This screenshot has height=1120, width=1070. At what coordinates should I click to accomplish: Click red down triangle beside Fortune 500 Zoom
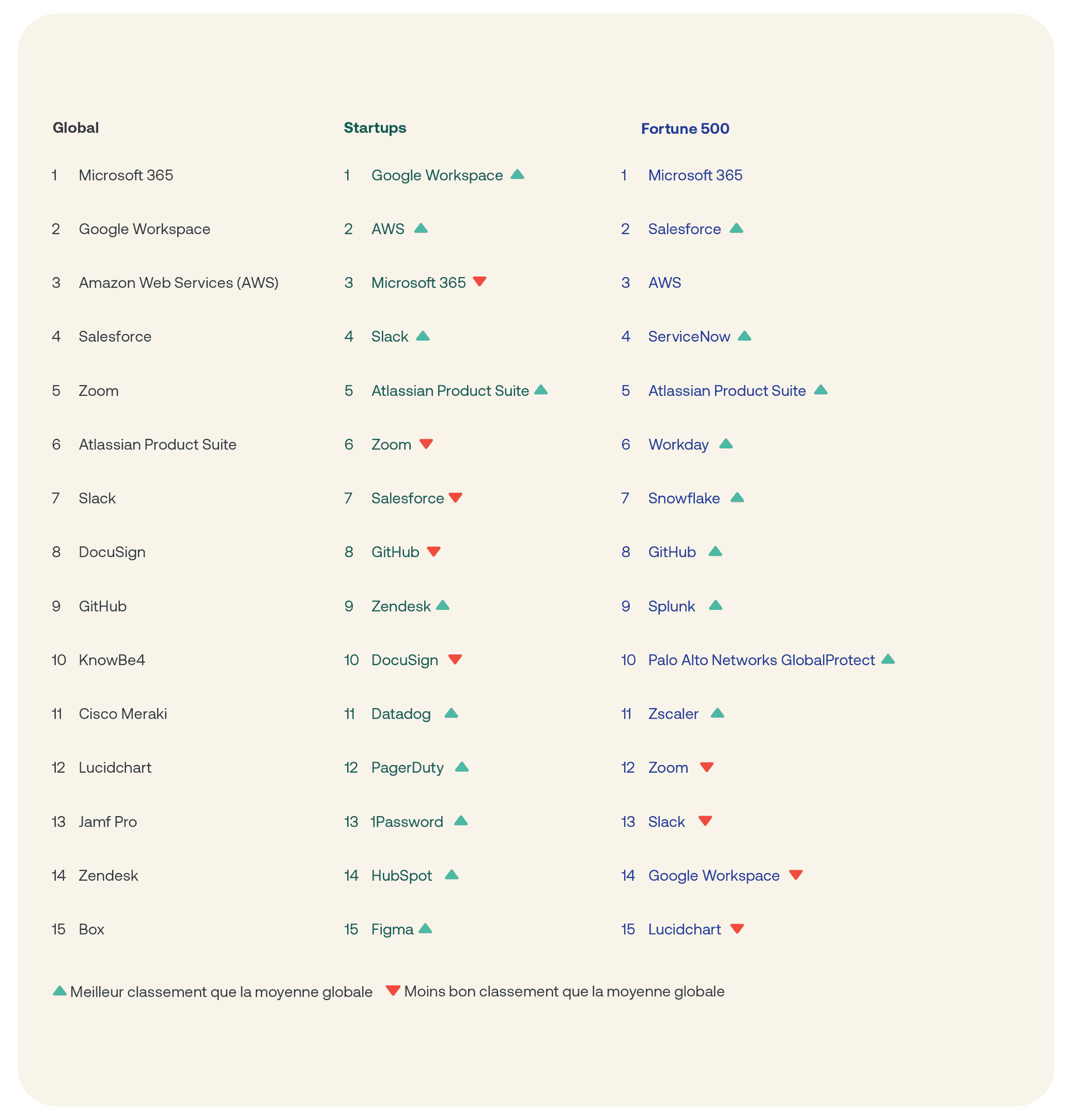707,767
